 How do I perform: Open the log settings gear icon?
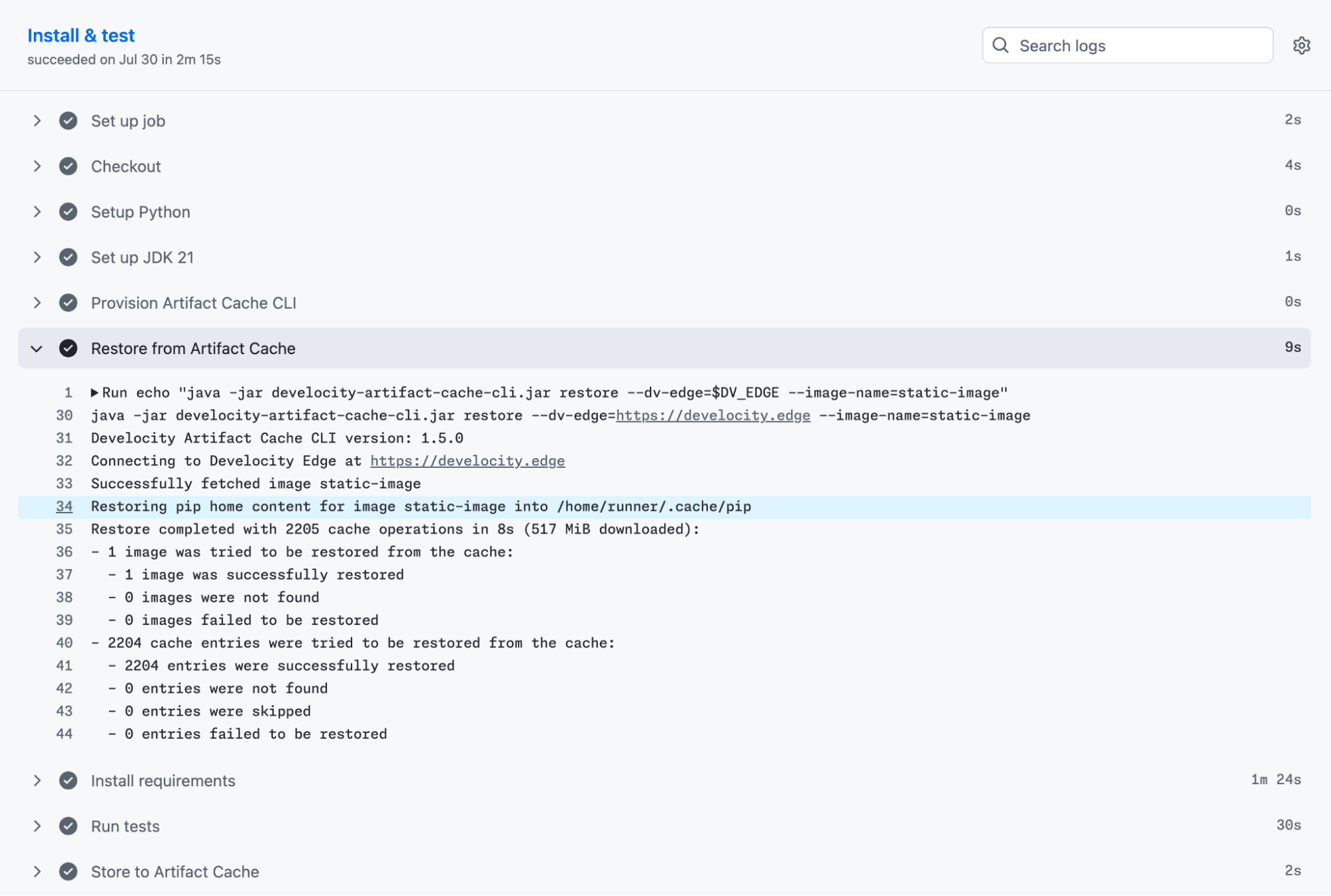(x=1301, y=45)
